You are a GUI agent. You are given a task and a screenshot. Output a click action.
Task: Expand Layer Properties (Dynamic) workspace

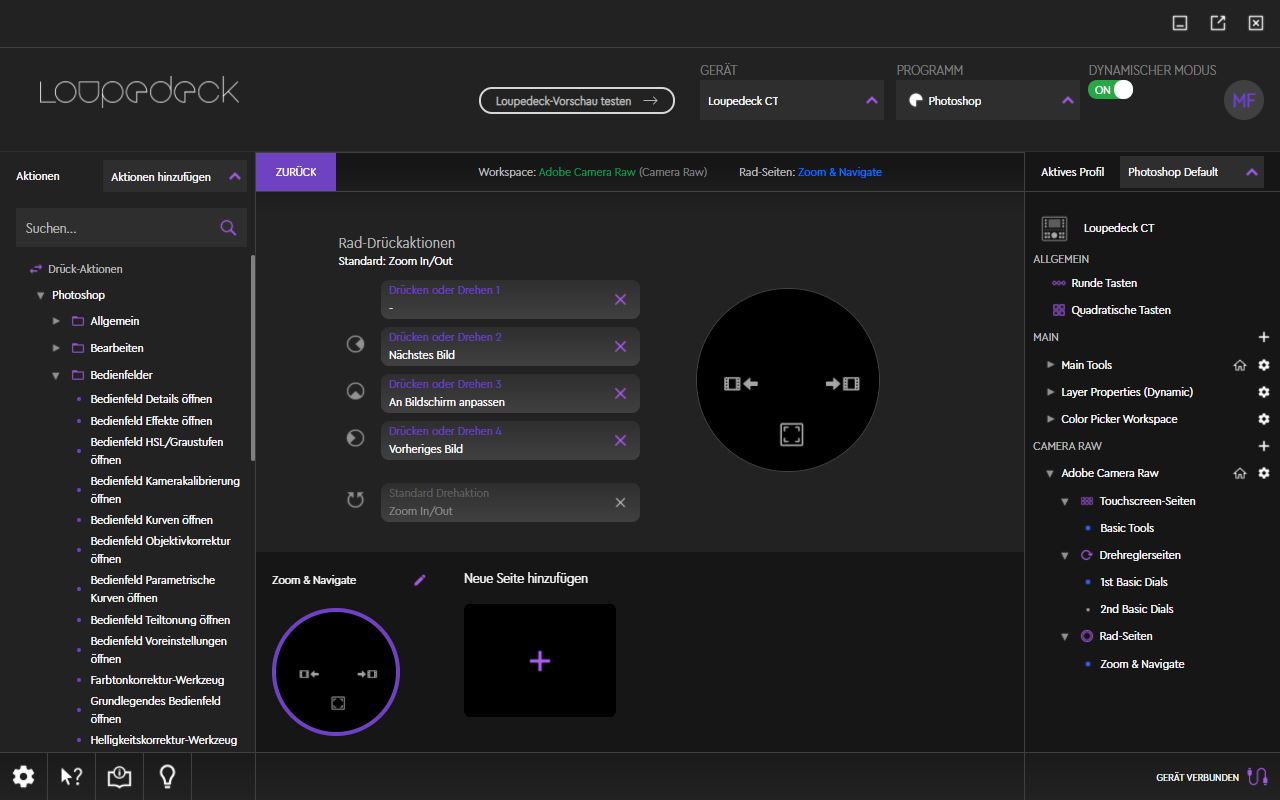pyautogui.click(x=1050, y=392)
